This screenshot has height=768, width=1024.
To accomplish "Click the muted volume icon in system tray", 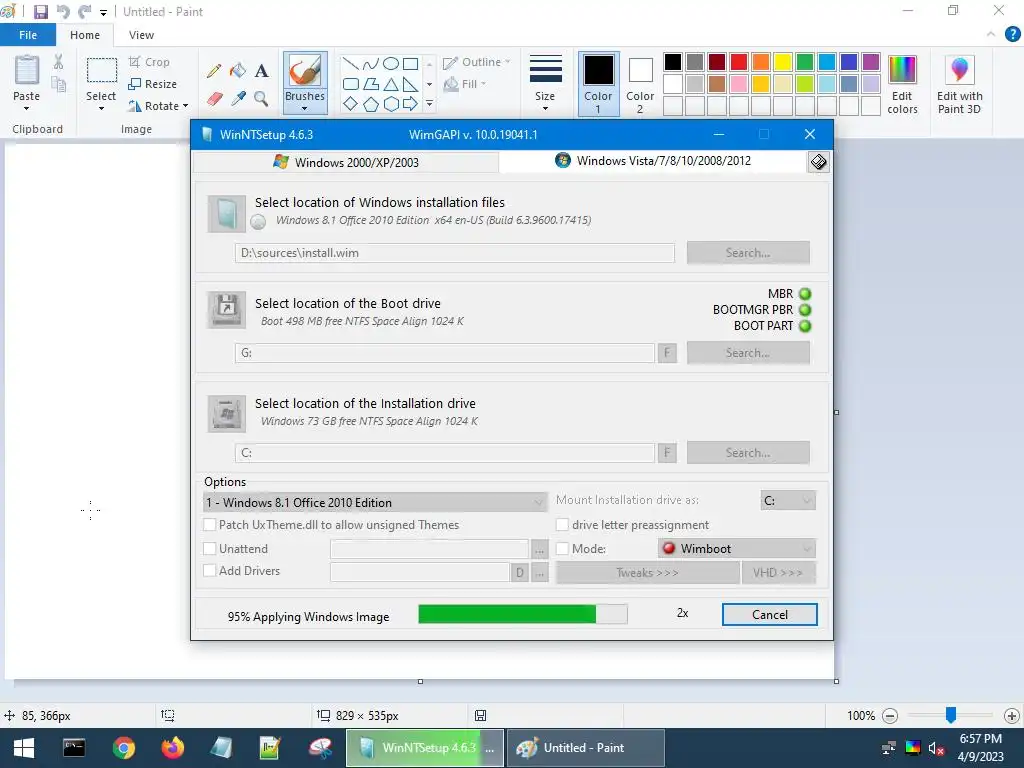I will [936, 748].
